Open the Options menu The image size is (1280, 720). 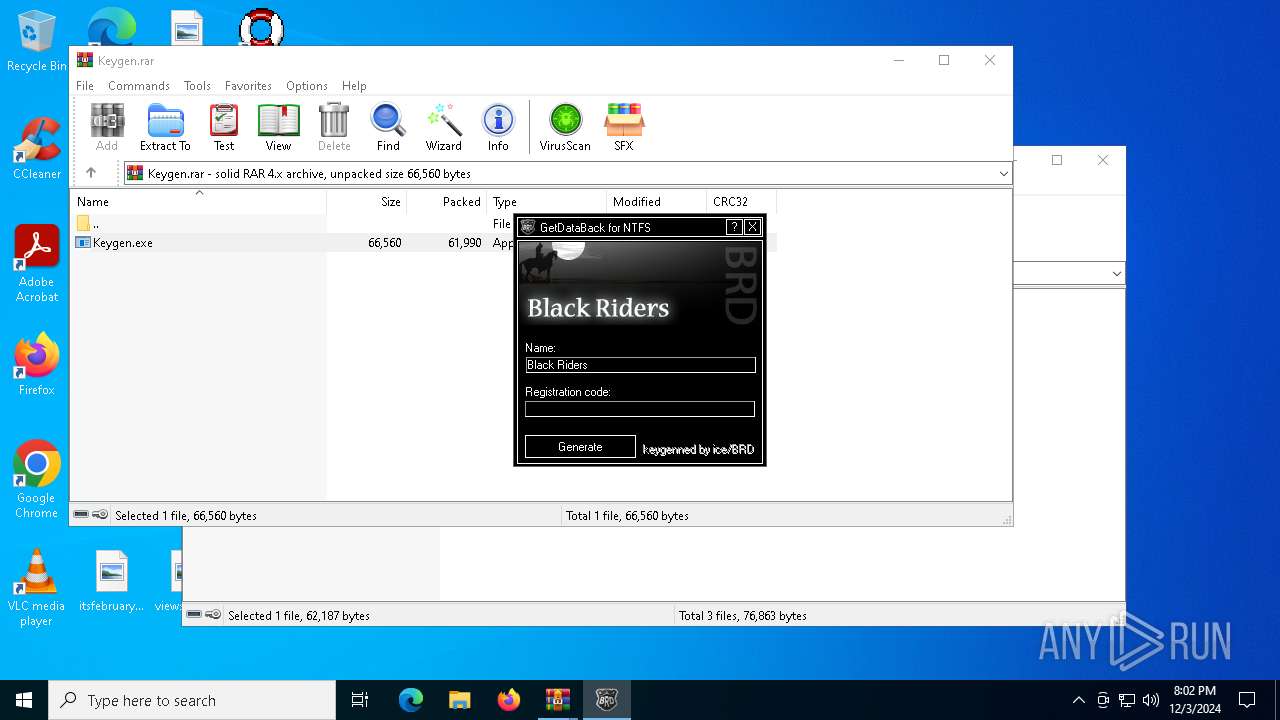pos(307,86)
